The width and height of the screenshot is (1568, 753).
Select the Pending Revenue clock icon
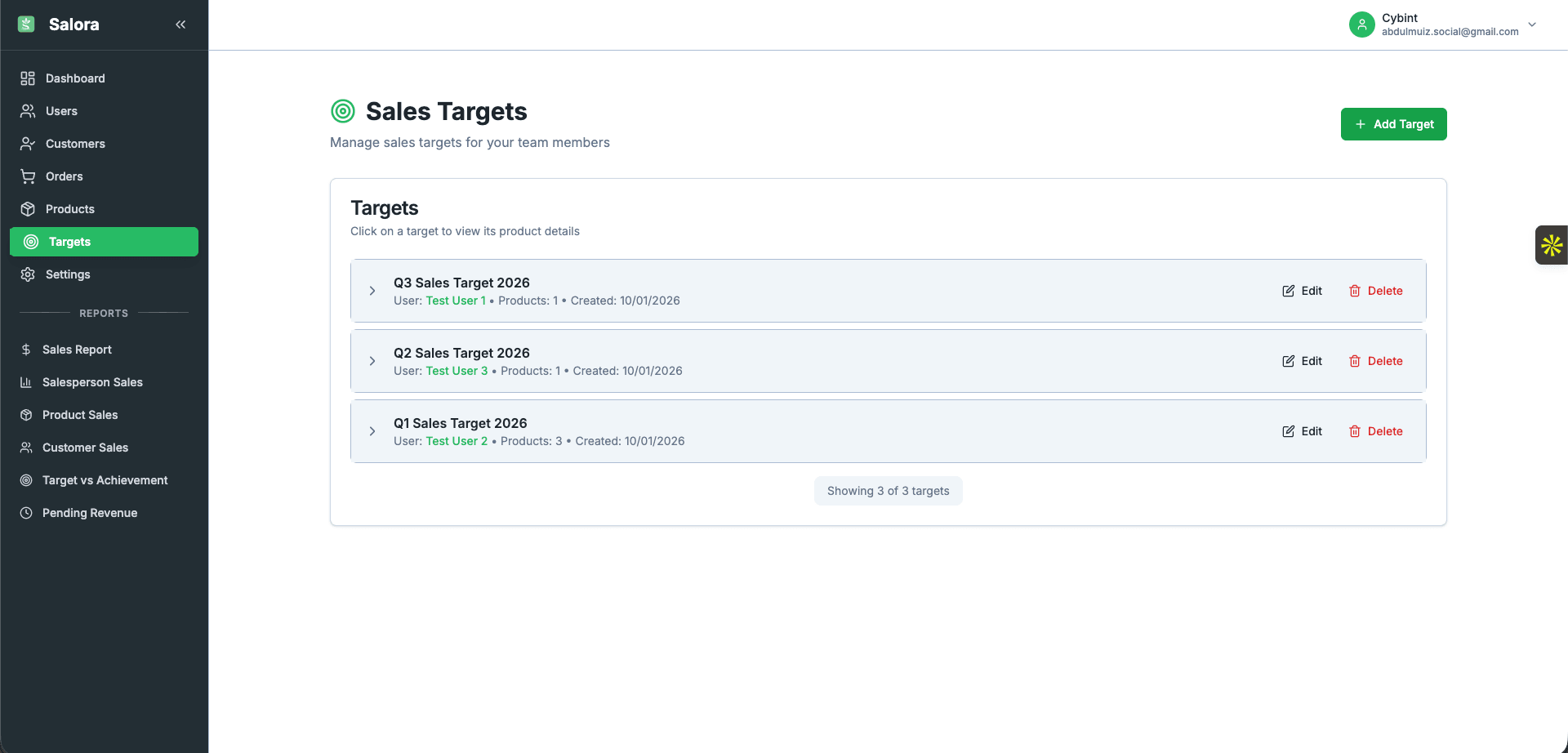click(x=27, y=513)
